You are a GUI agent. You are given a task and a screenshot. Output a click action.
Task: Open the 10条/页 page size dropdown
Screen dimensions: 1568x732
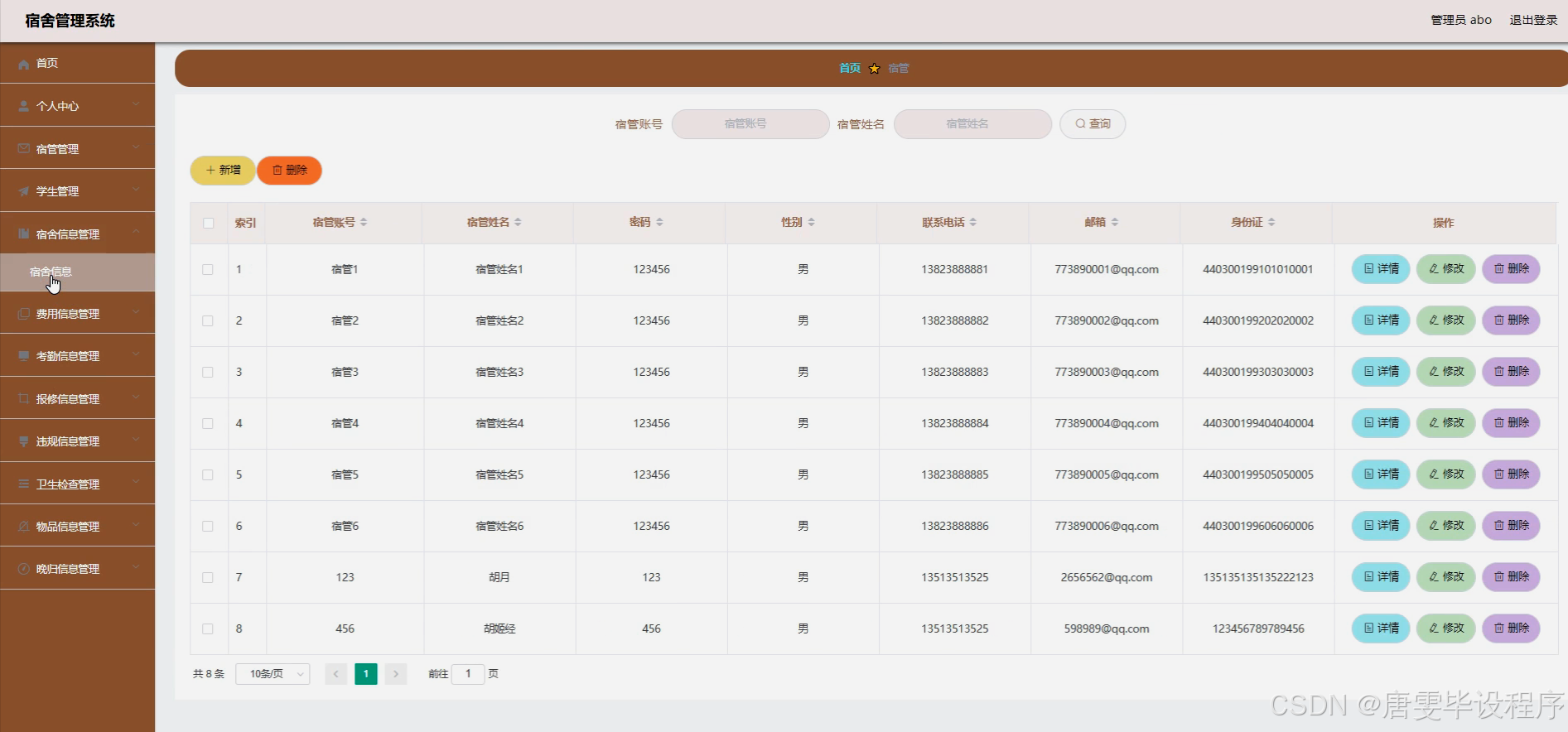pyautogui.click(x=273, y=674)
